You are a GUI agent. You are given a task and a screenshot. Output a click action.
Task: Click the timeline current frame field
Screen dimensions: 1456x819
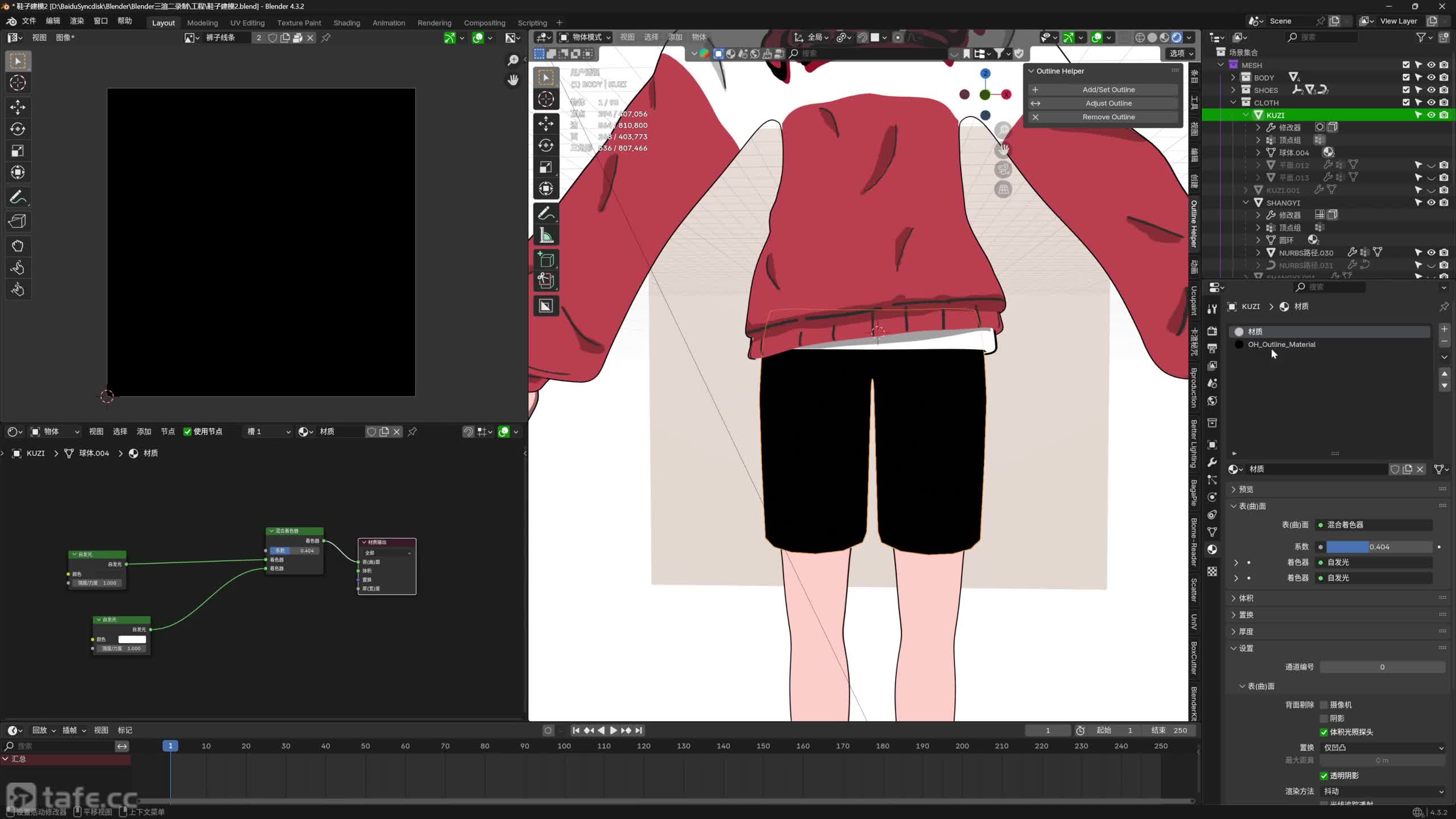pos(1048,730)
